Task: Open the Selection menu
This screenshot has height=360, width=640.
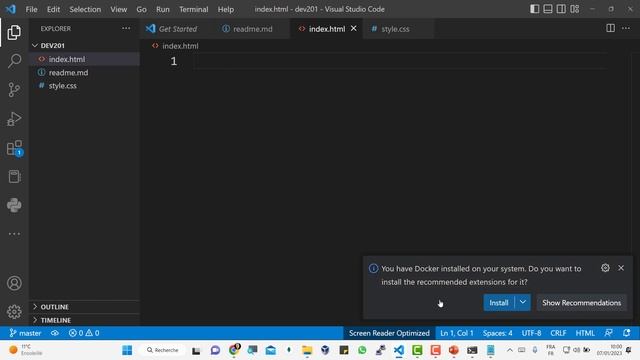Action: pyautogui.click(x=85, y=9)
